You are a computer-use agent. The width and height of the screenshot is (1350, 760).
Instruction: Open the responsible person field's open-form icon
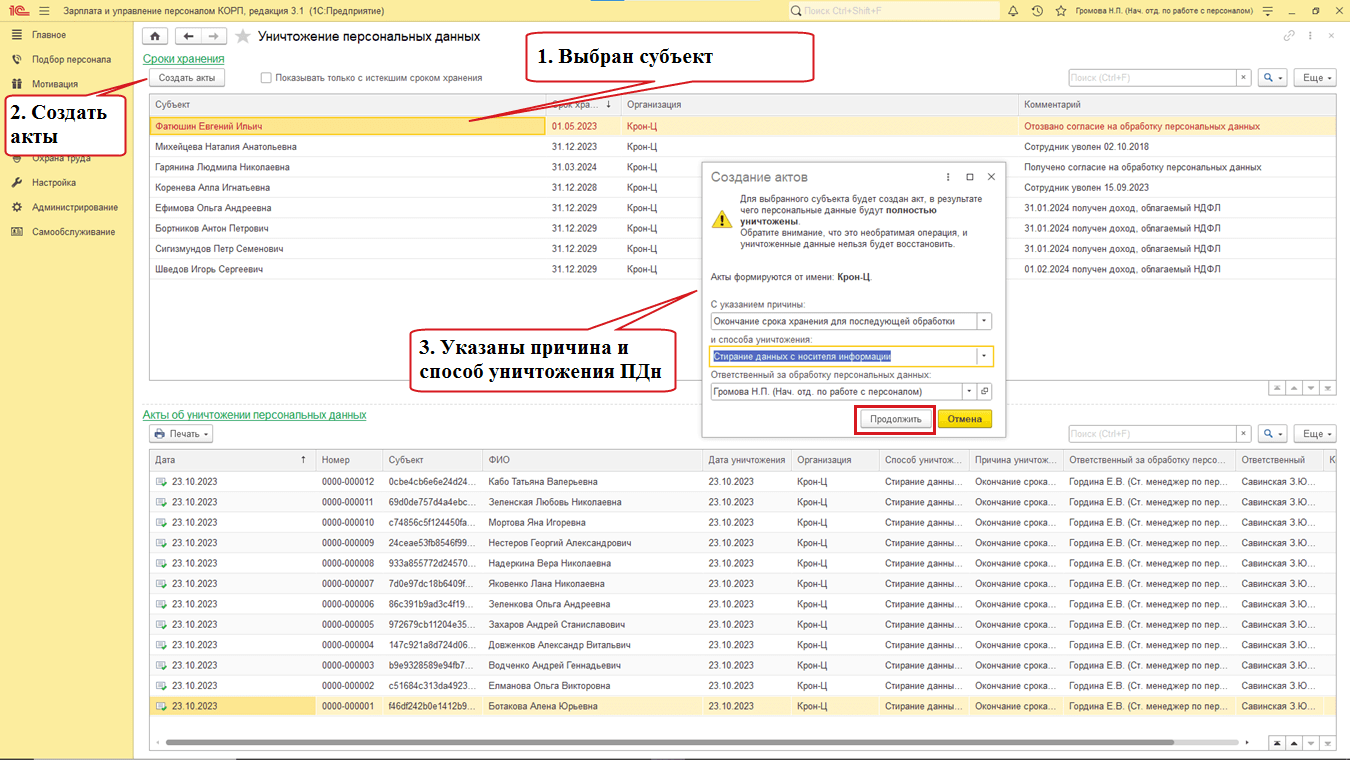pos(984,392)
